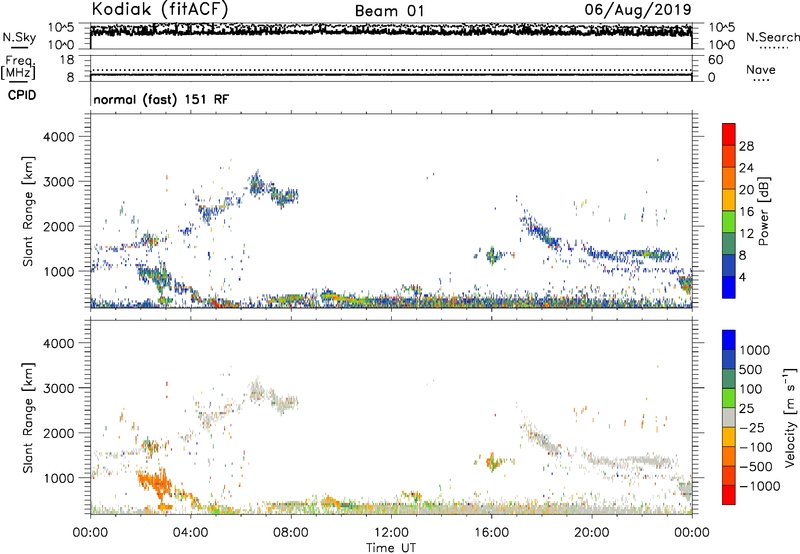Click the 'Time UT' axis title
Screen dimensions: 800x554
click(x=391, y=548)
